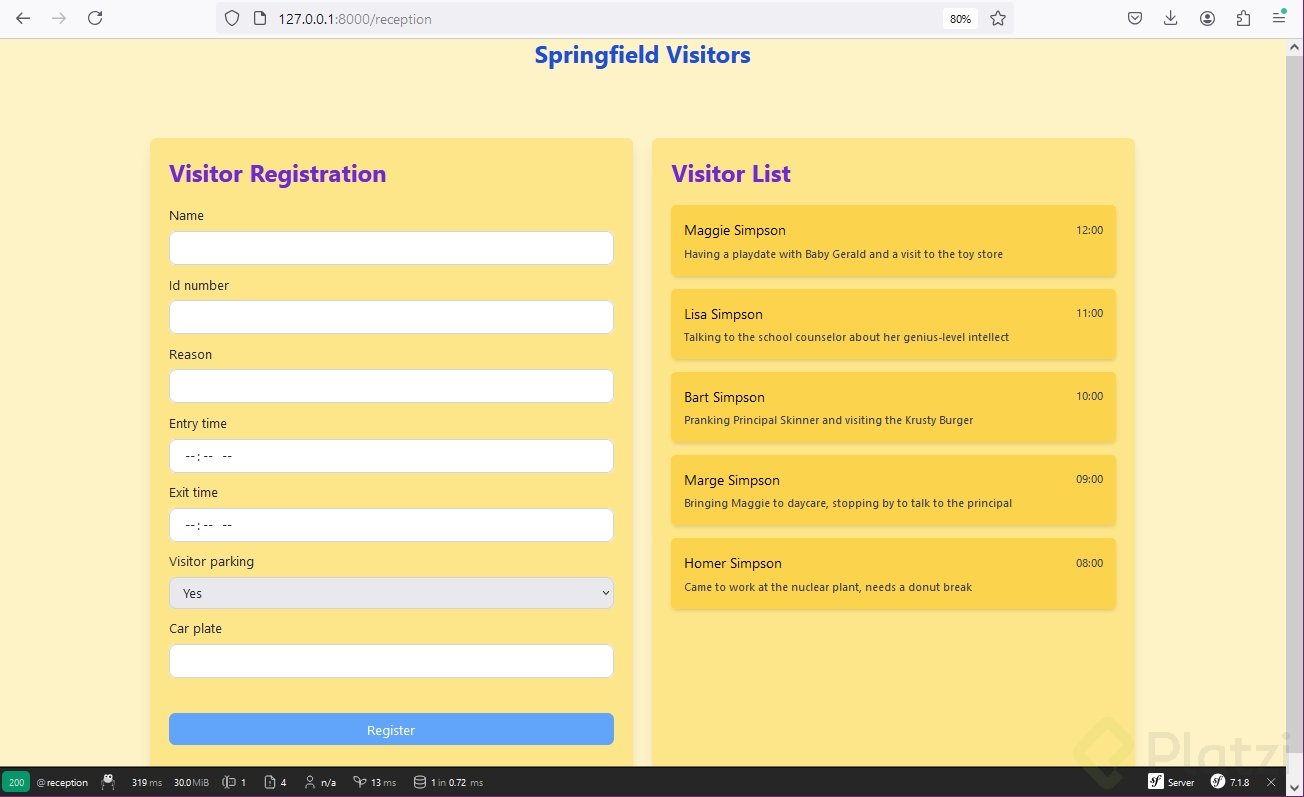Focus the Name input field
The height and width of the screenshot is (797, 1304).
[391, 248]
